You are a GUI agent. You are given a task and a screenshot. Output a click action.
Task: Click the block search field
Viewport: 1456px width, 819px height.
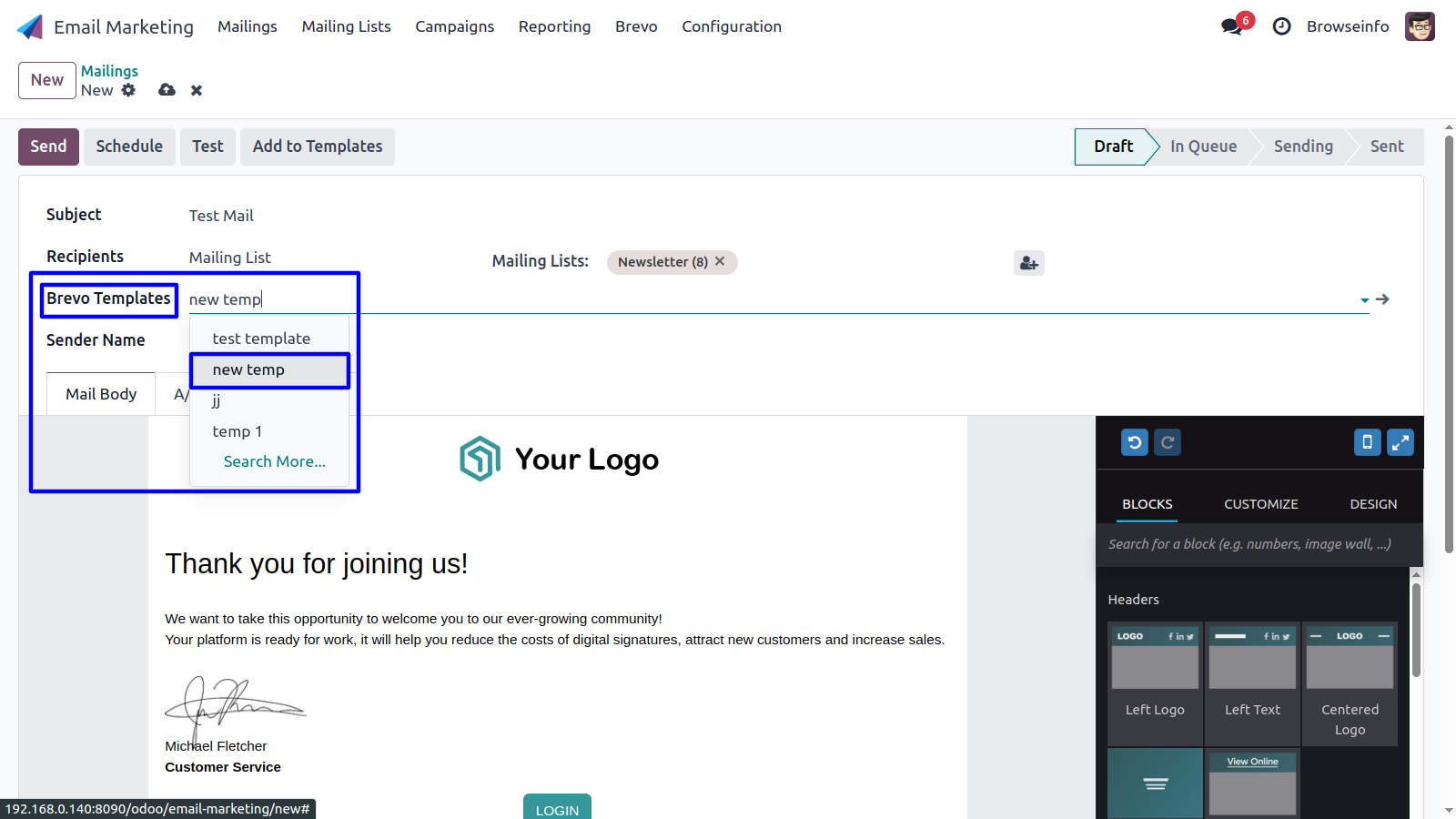(x=1259, y=544)
